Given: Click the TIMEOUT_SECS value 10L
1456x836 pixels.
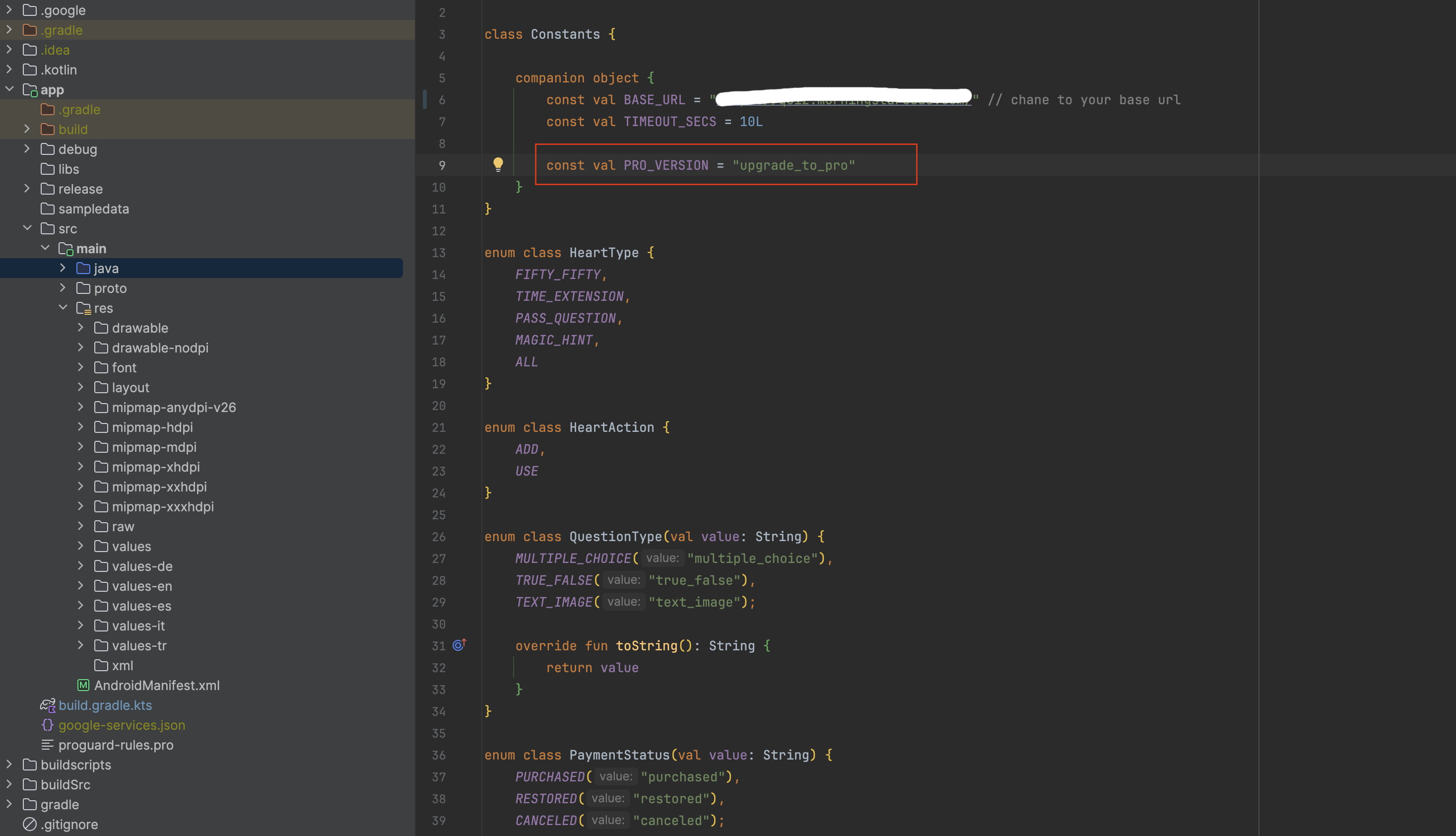Looking at the screenshot, I should pos(751,122).
